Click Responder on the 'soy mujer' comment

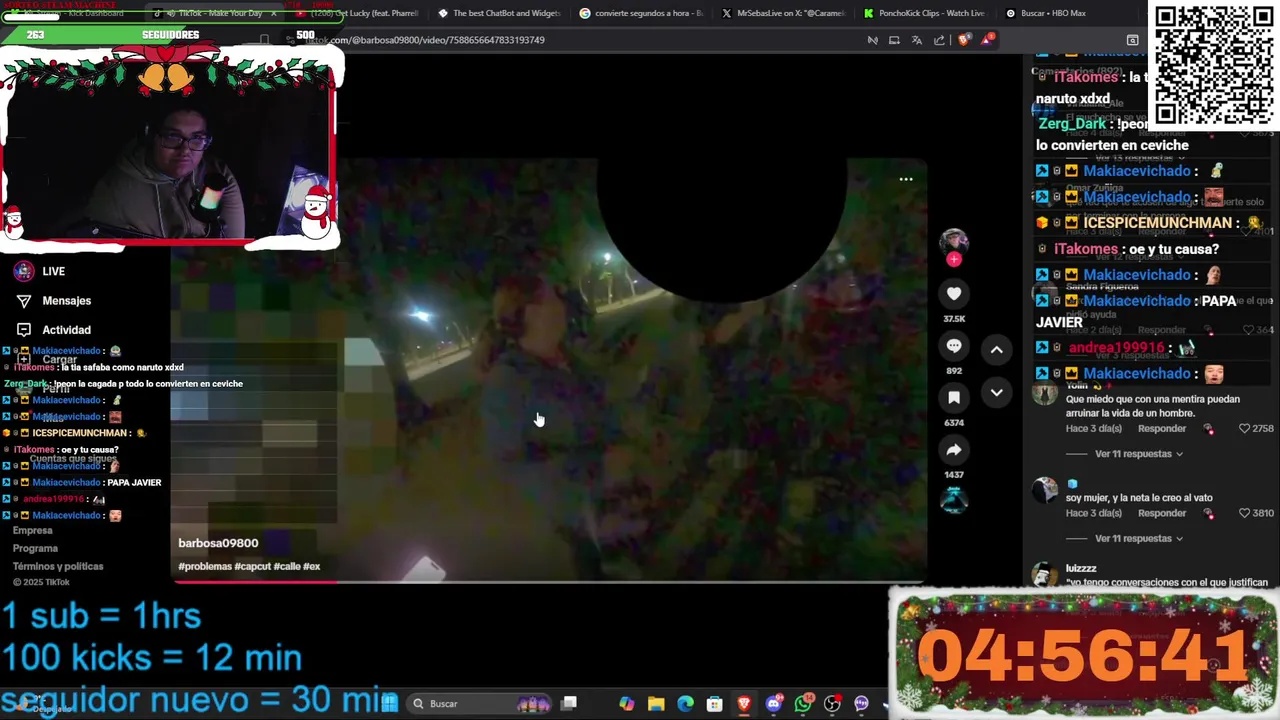coord(1162,513)
